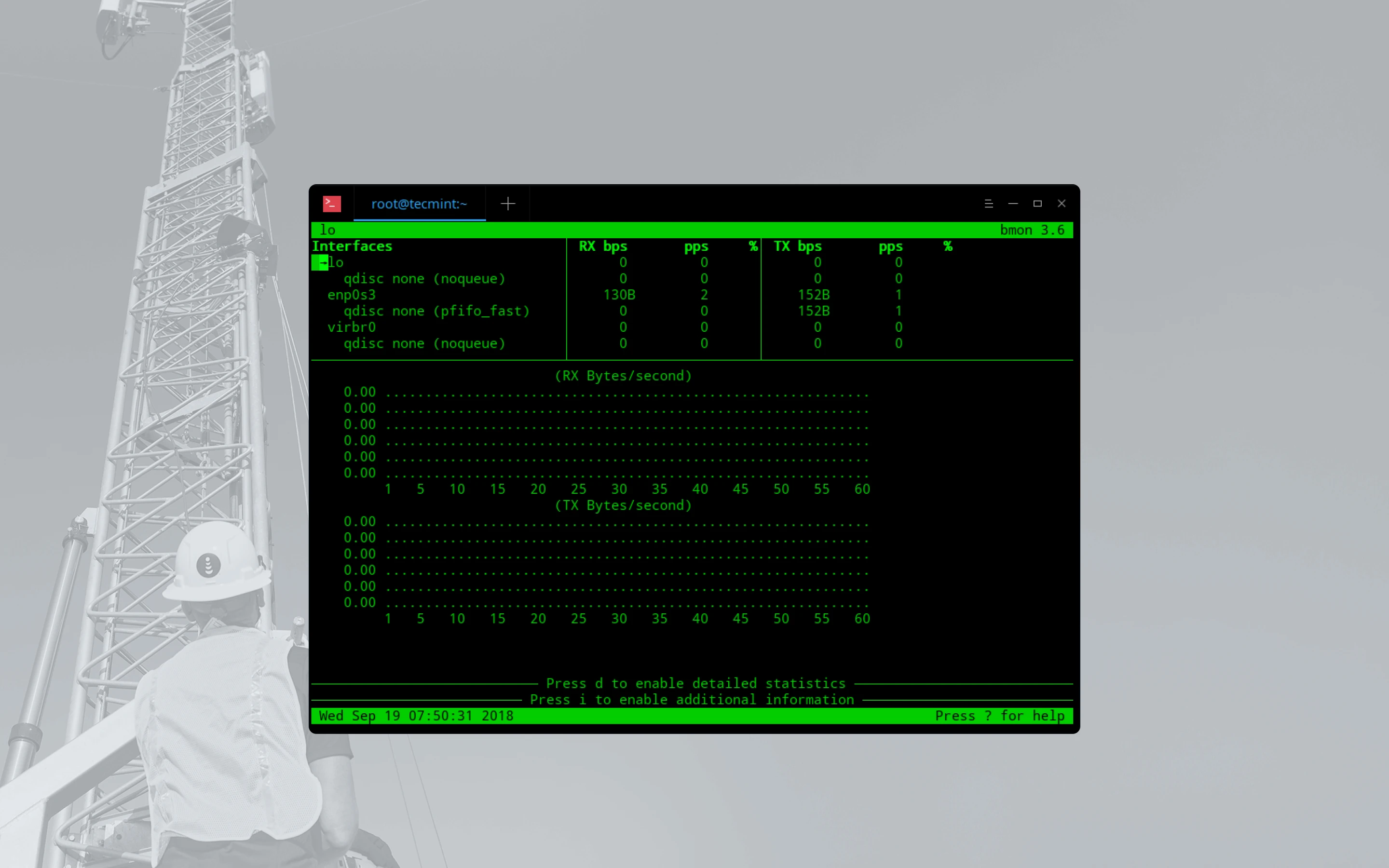
Task: Switch to the root@tecmint:~ tab
Action: (x=419, y=204)
